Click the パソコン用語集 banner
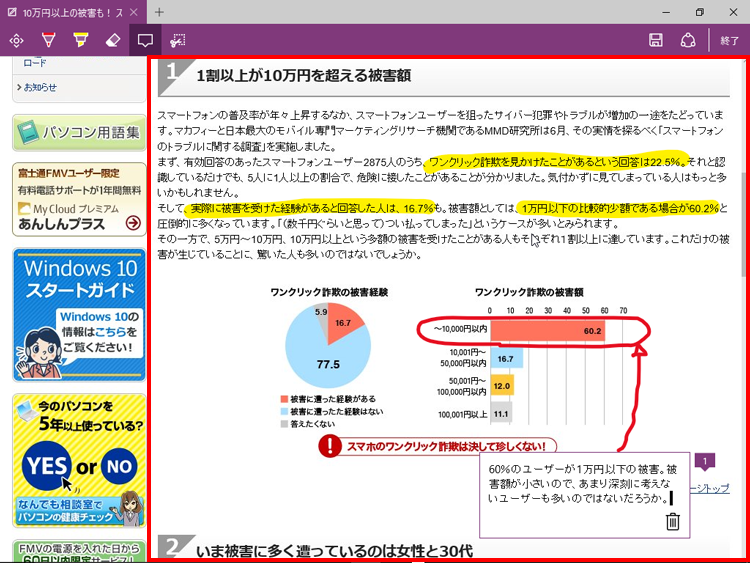The height and width of the screenshot is (563, 750). [77, 131]
